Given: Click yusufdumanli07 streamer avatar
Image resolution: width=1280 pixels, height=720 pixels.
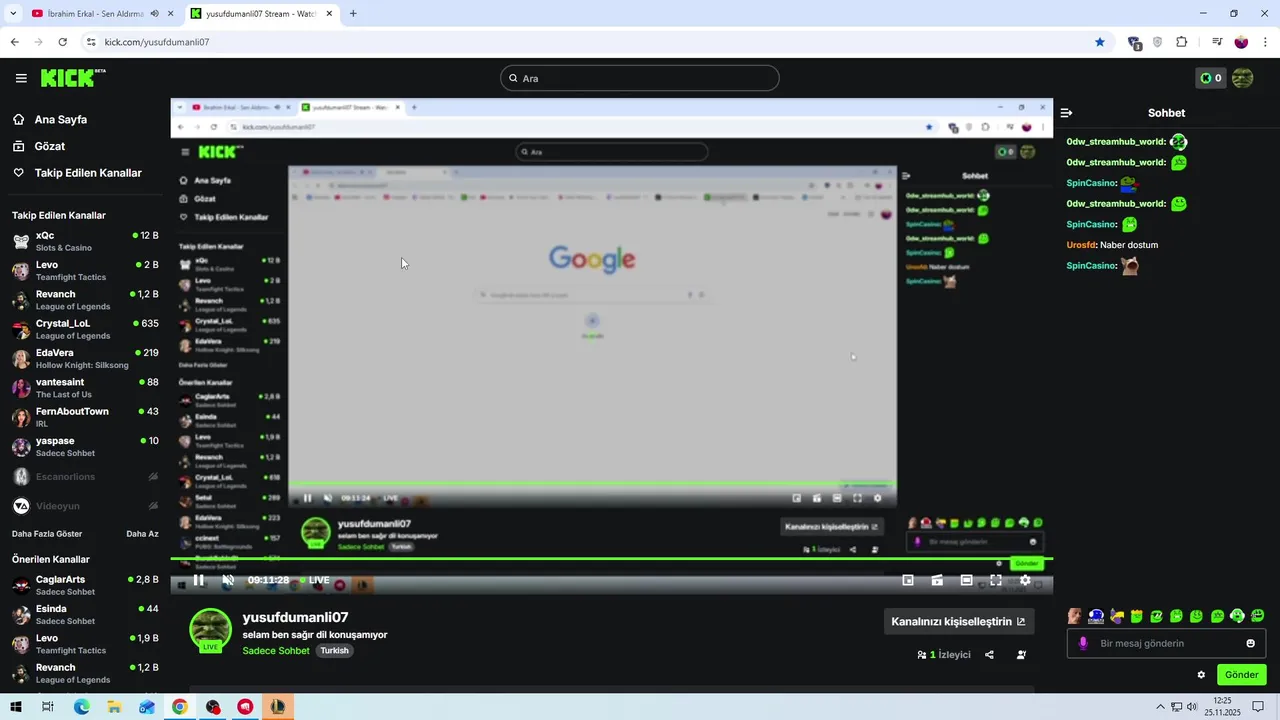Looking at the screenshot, I should point(210,630).
